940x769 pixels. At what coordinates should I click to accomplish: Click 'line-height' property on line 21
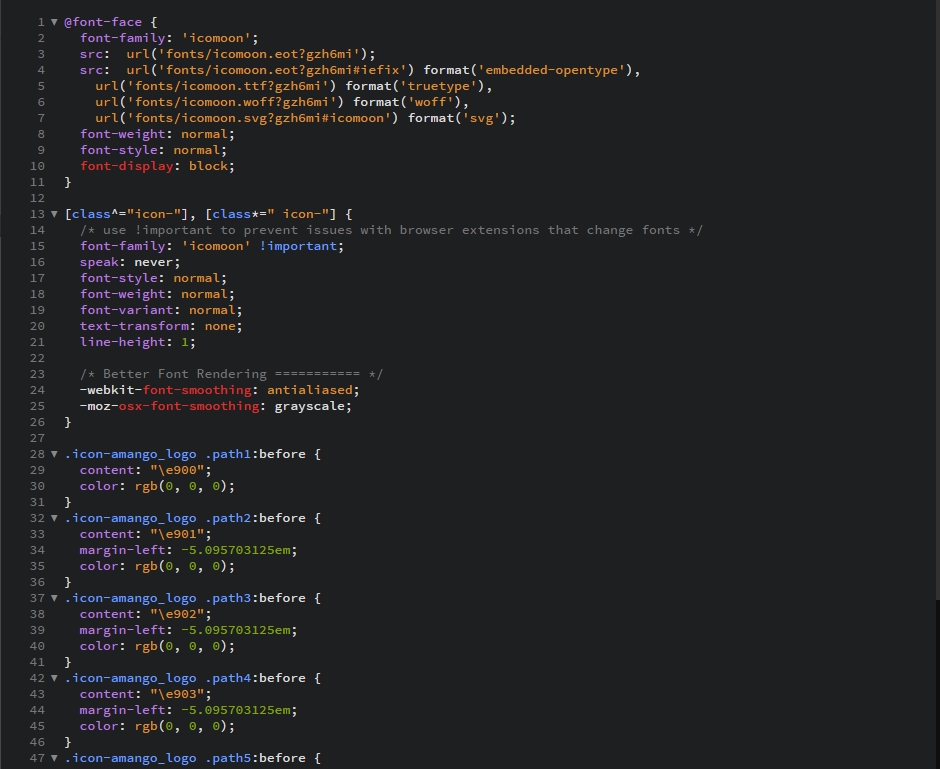point(122,342)
